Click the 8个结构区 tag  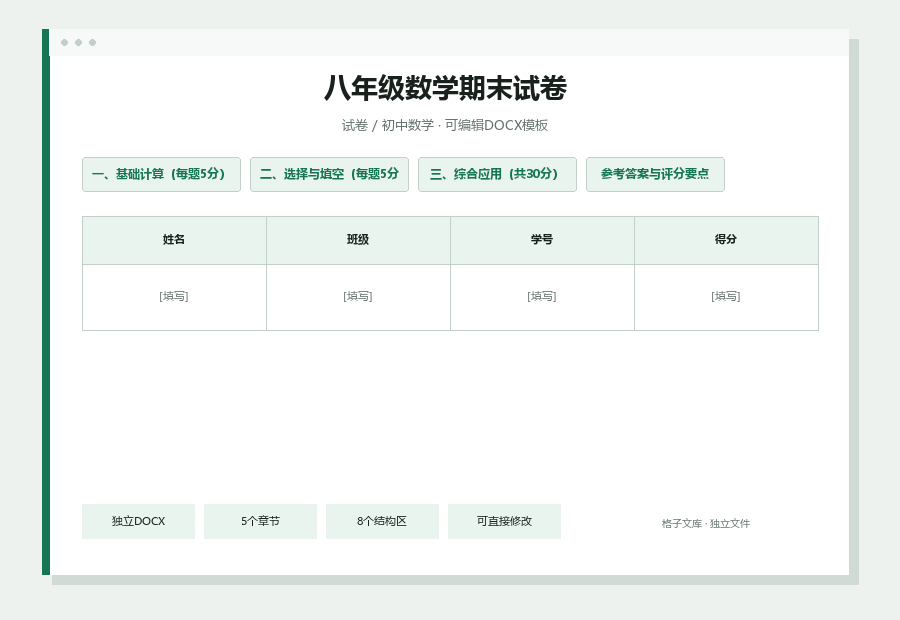coord(382,521)
